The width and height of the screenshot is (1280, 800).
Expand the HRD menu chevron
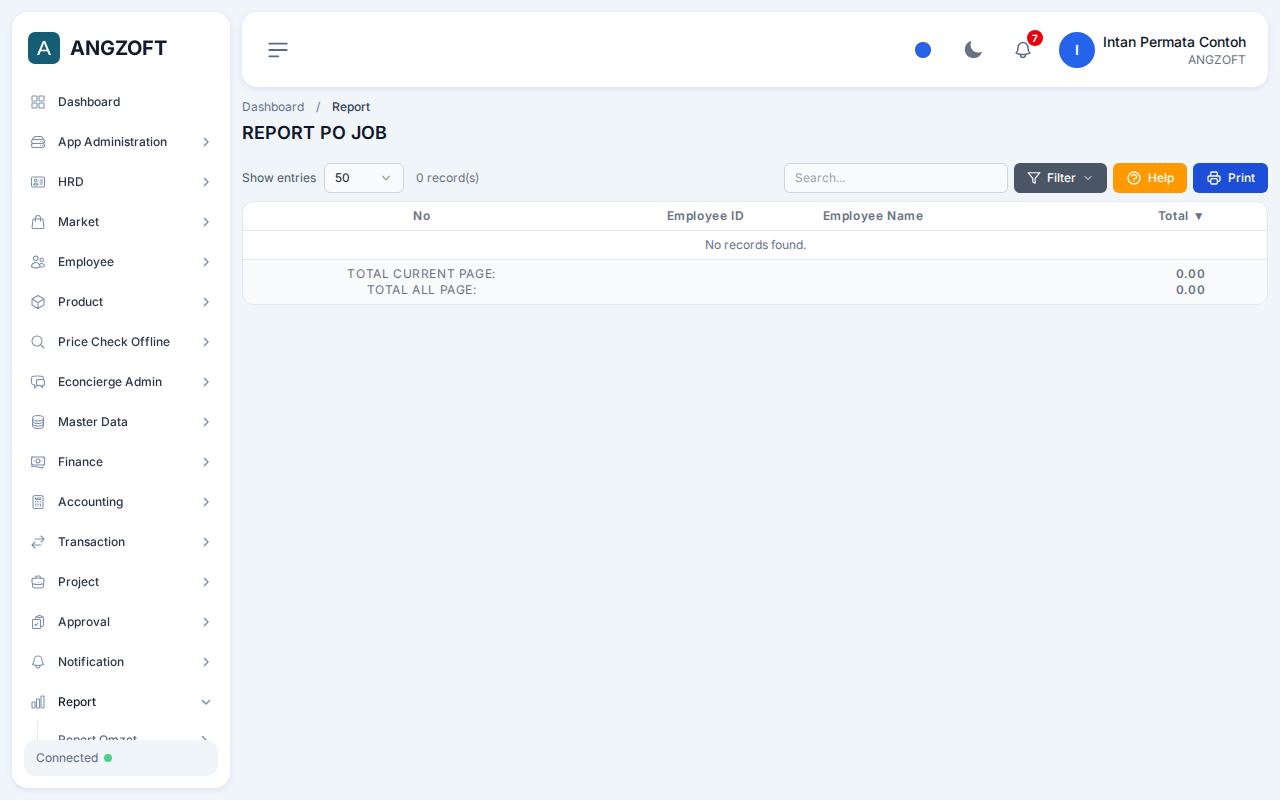pyautogui.click(x=206, y=182)
